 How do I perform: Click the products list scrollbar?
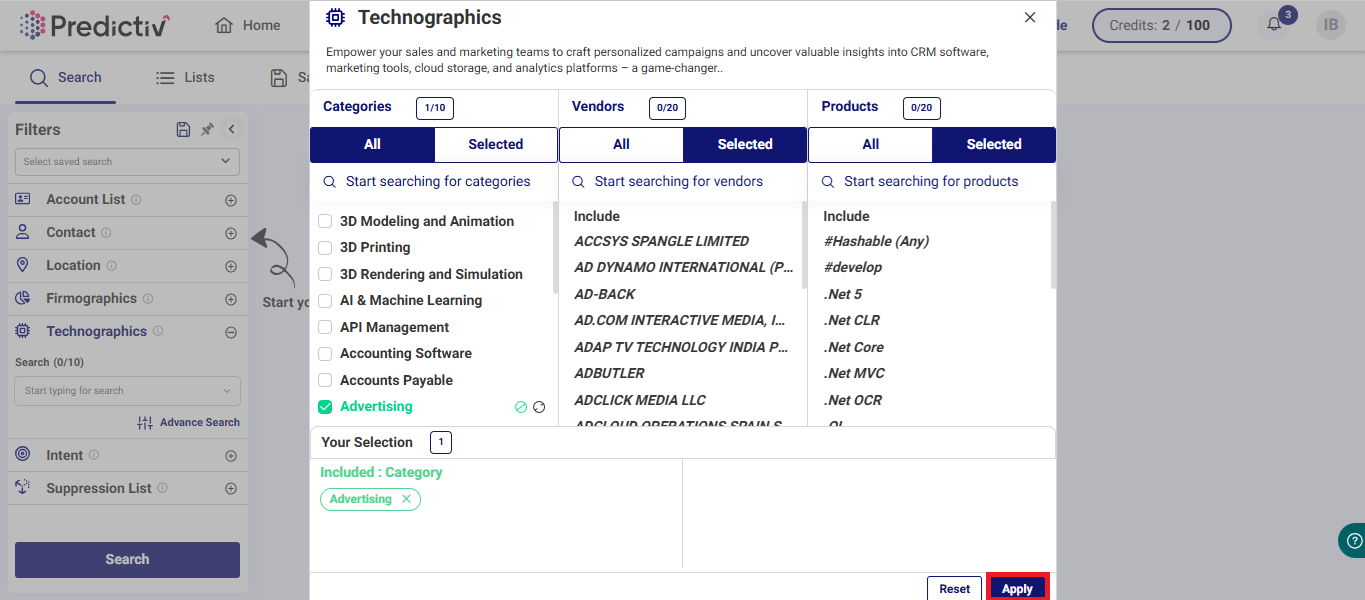point(1053,245)
